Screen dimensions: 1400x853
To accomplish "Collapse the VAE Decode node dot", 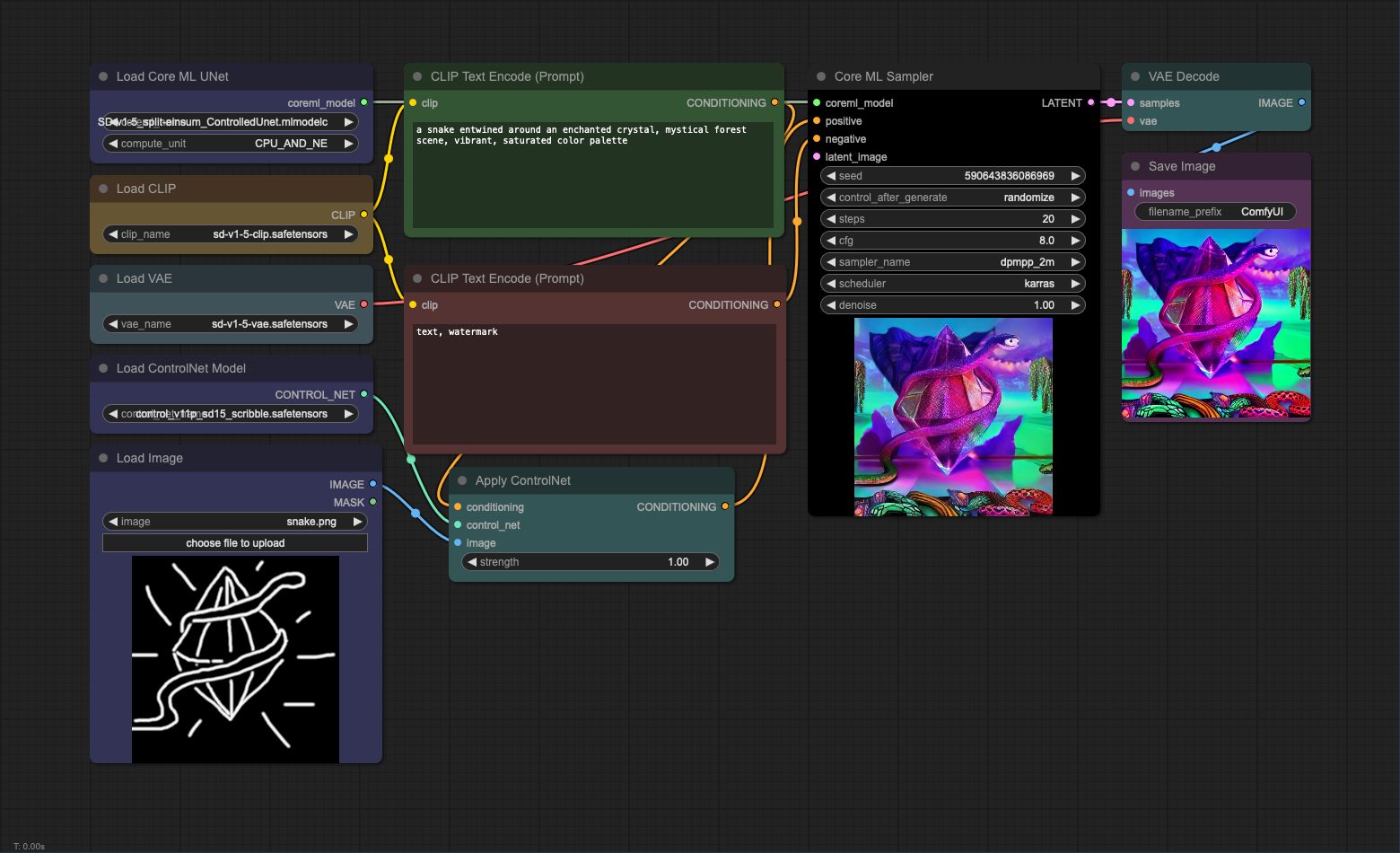I will point(1135,77).
